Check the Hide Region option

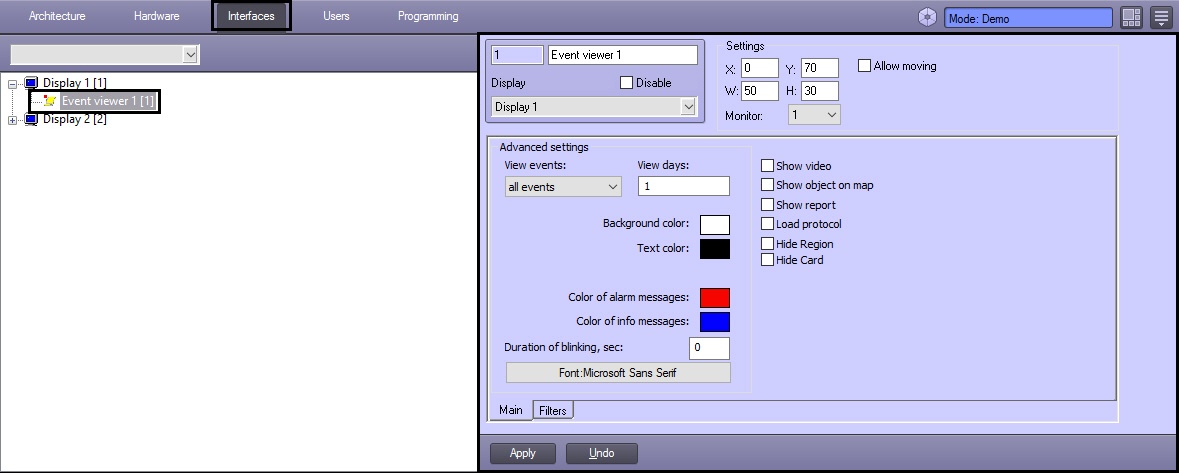pyautogui.click(x=768, y=244)
